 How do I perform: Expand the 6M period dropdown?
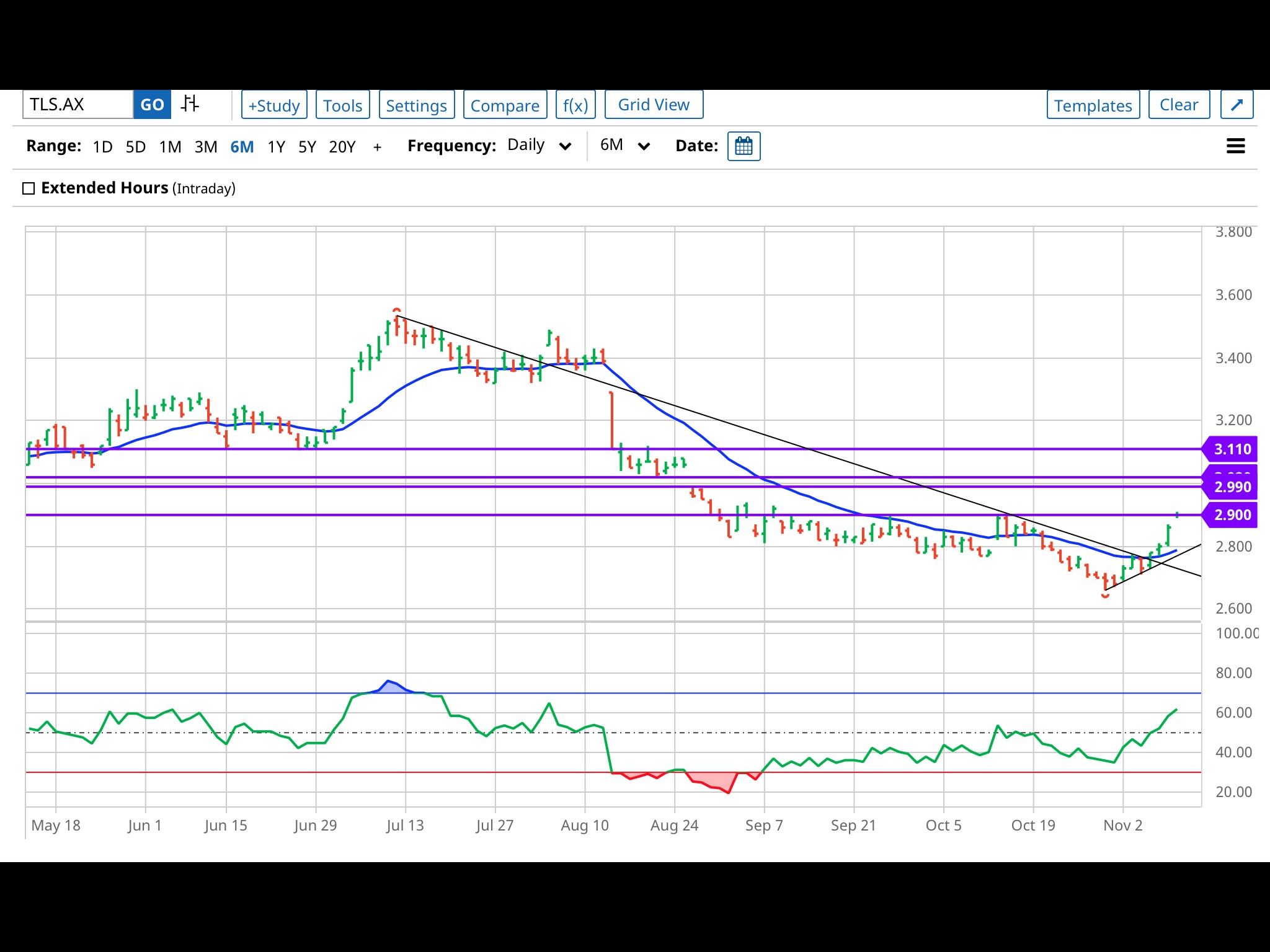[x=624, y=146]
